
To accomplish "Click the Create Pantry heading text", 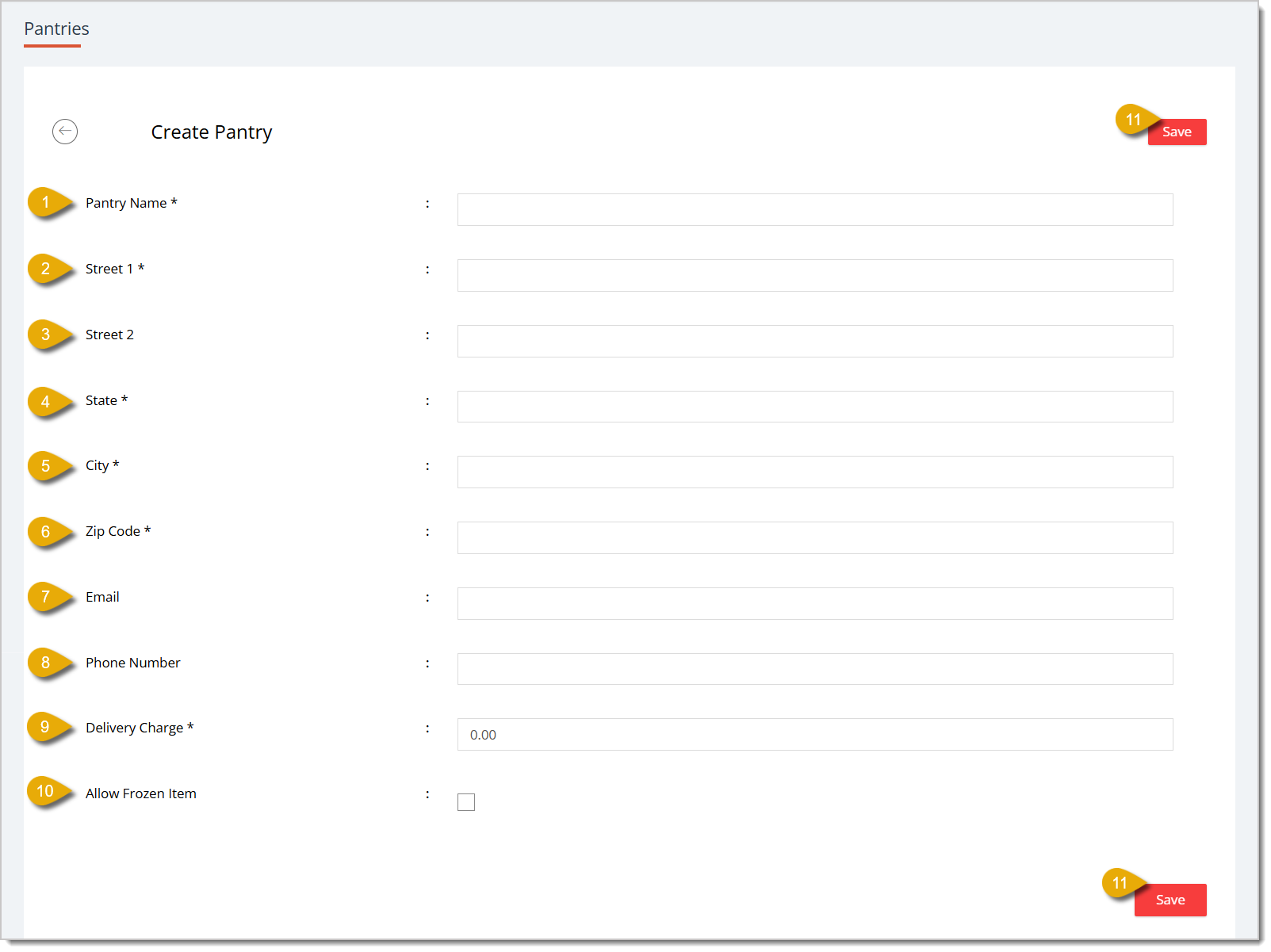I will [x=212, y=132].
